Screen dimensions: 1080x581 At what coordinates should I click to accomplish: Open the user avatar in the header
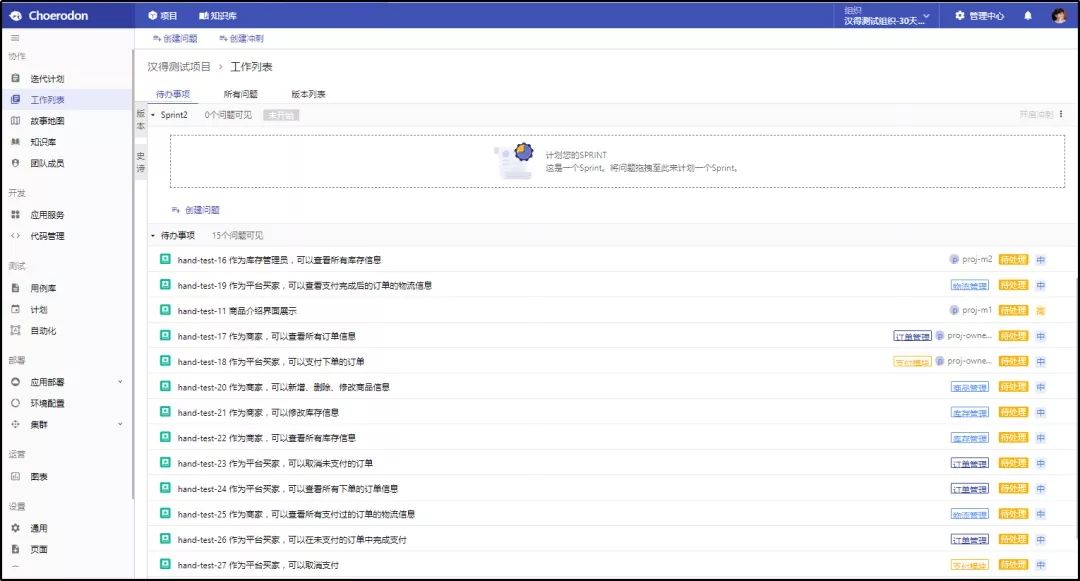coord(1059,16)
